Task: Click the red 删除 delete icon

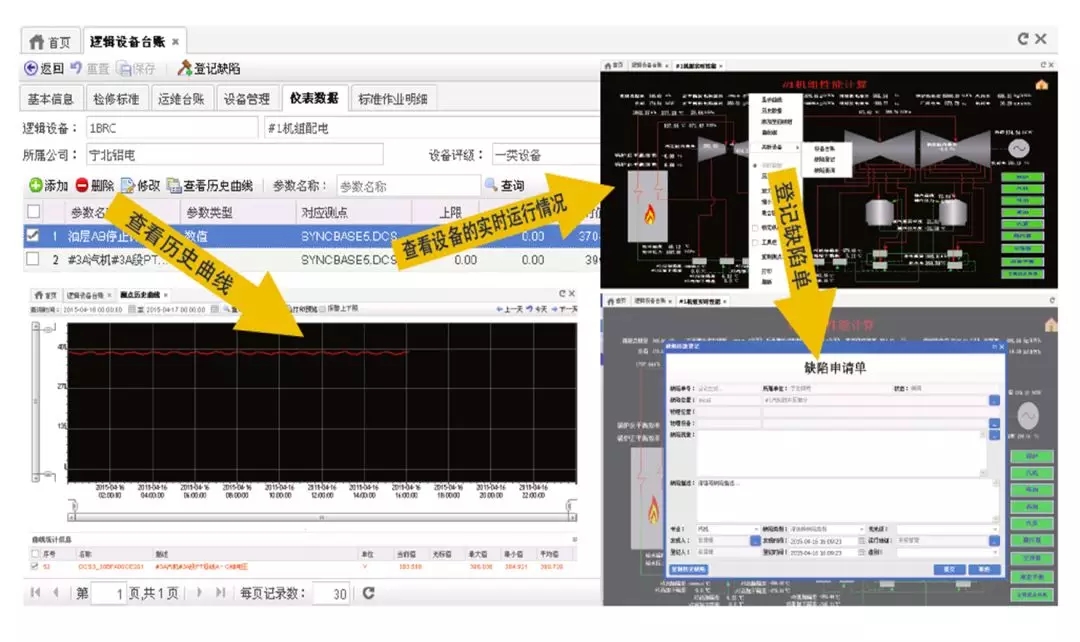Action: [x=82, y=186]
